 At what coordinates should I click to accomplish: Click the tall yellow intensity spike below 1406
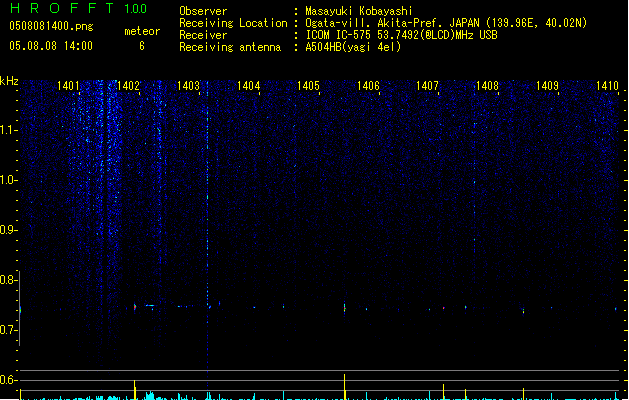click(345, 387)
